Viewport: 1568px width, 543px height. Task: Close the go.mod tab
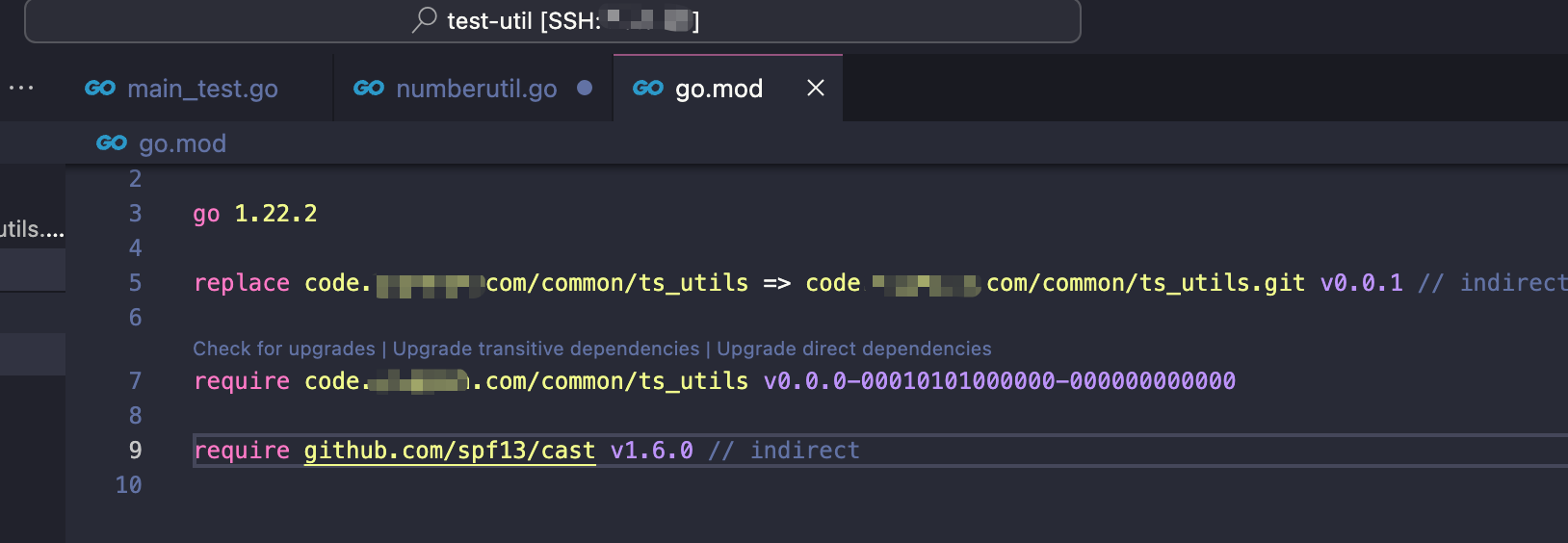[x=816, y=89]
